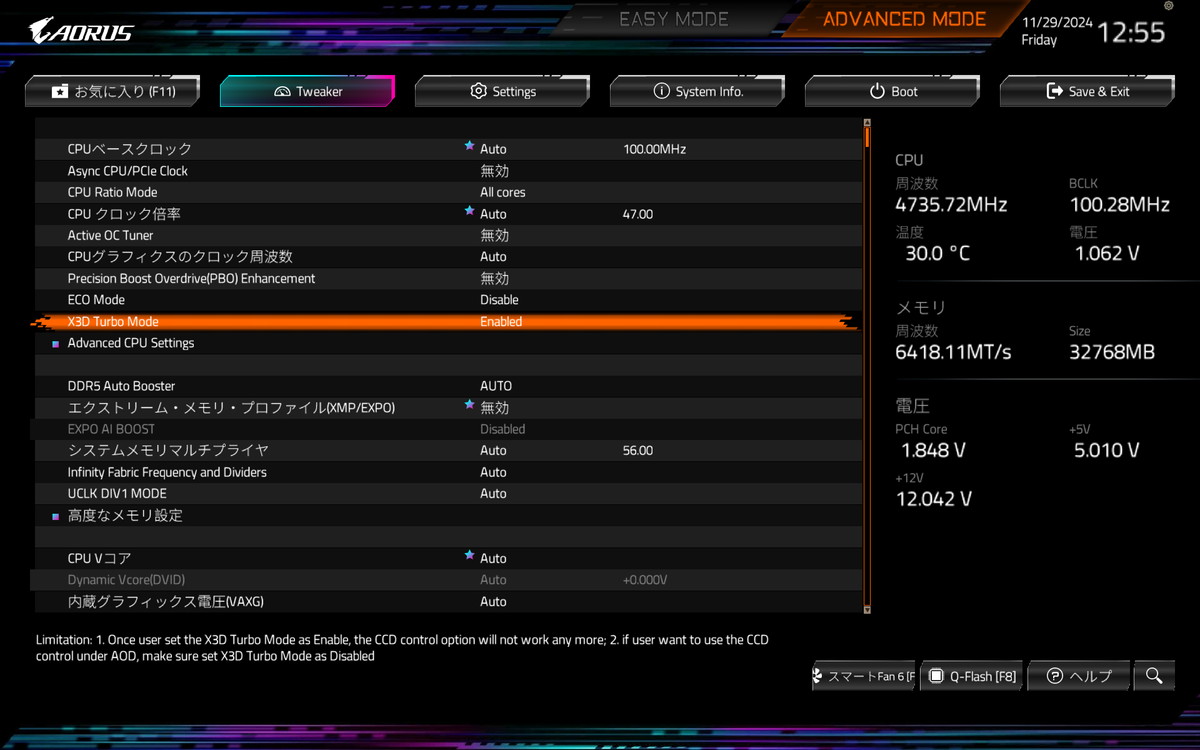Image resolution: width=1200 pixels, height=750 pixels.
Task: Click the star beside CPU クロック倍率 Auto
Action: coord(469,212)
